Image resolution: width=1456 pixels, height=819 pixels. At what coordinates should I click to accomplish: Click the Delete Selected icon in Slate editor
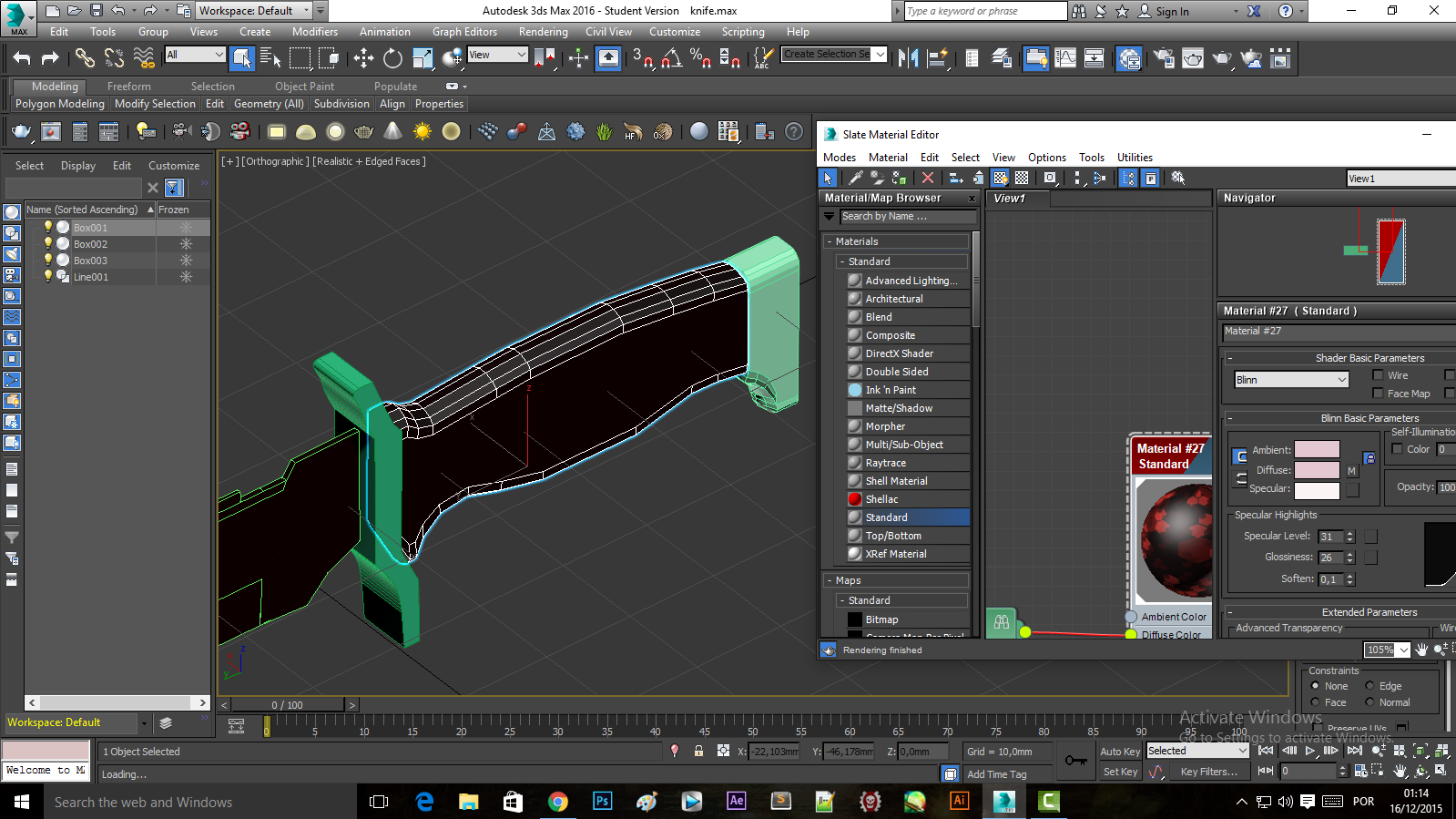click(x=928, y=178)
